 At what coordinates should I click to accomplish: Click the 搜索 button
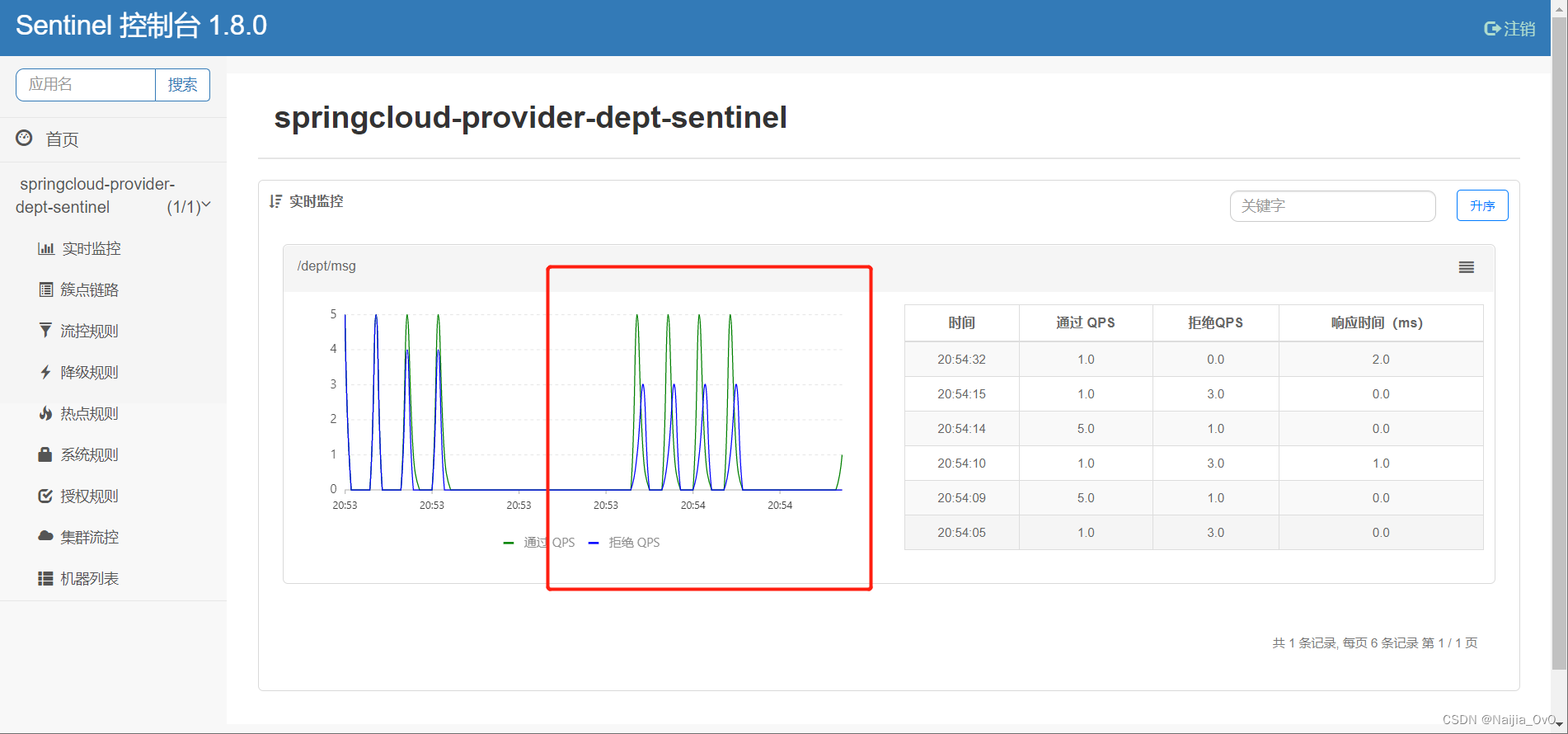pyautogui.click(x=183, y=85)
